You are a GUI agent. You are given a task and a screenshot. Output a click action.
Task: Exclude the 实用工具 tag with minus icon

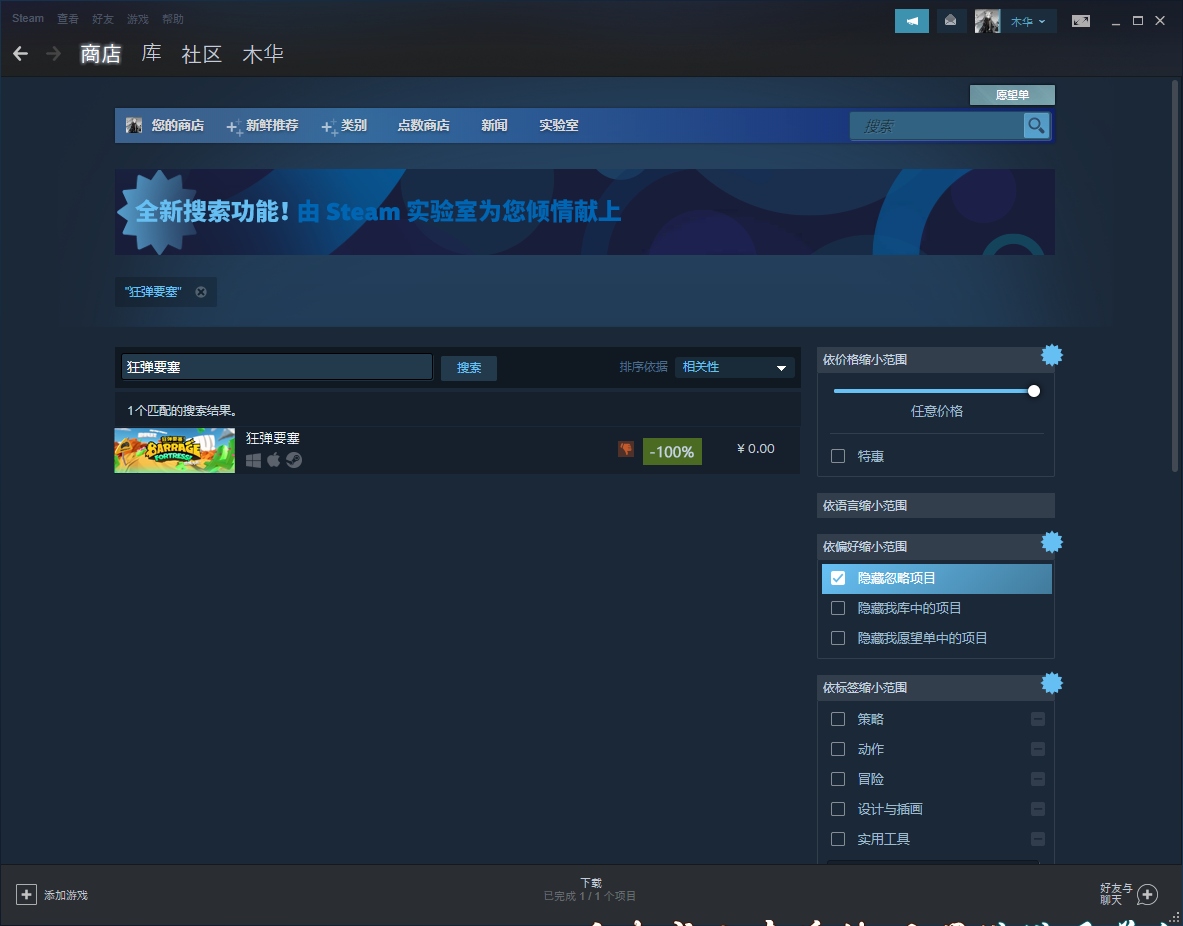coord(1037,839)
